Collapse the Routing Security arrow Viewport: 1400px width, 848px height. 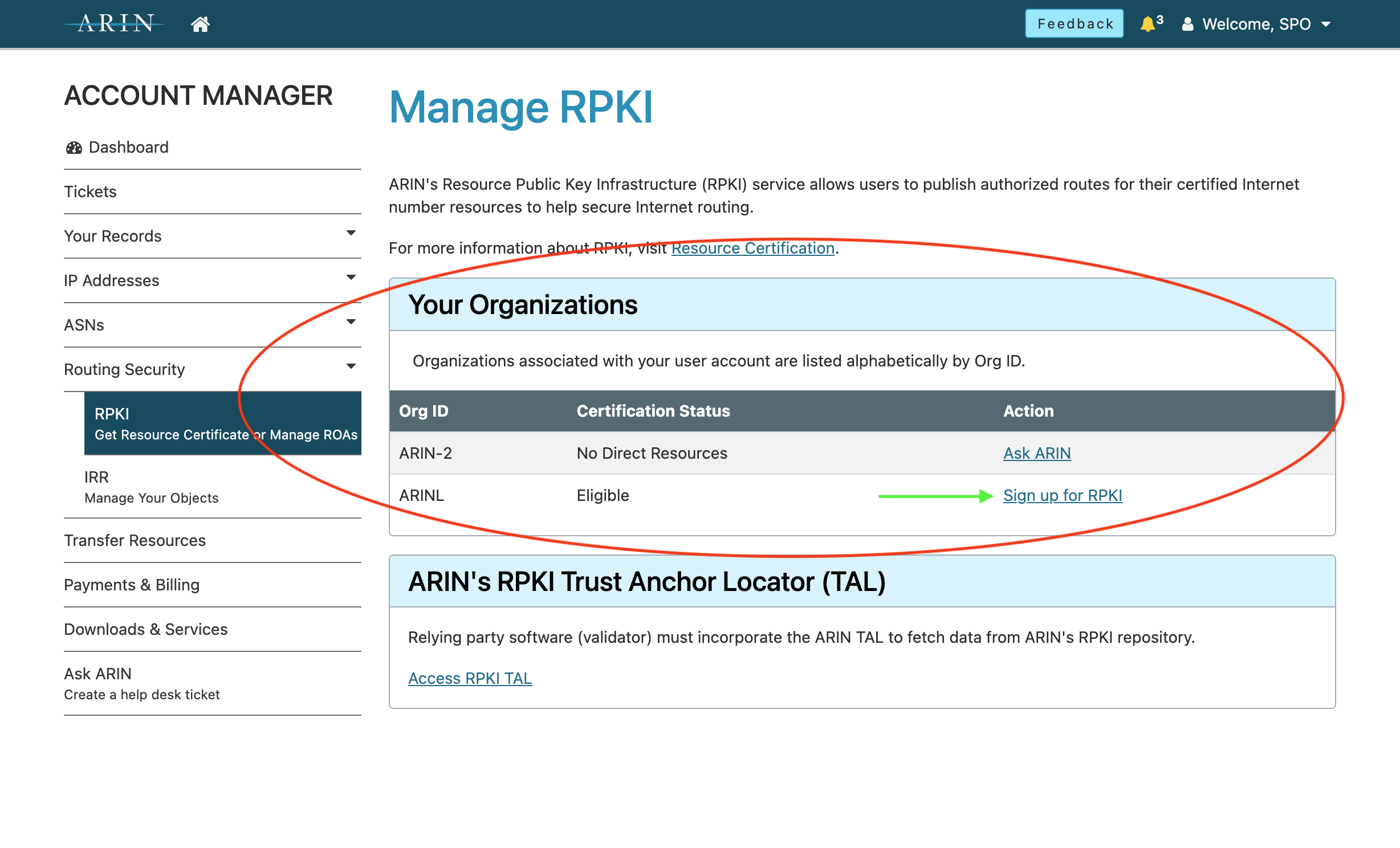pyautogui.click(x=351, y=366)
